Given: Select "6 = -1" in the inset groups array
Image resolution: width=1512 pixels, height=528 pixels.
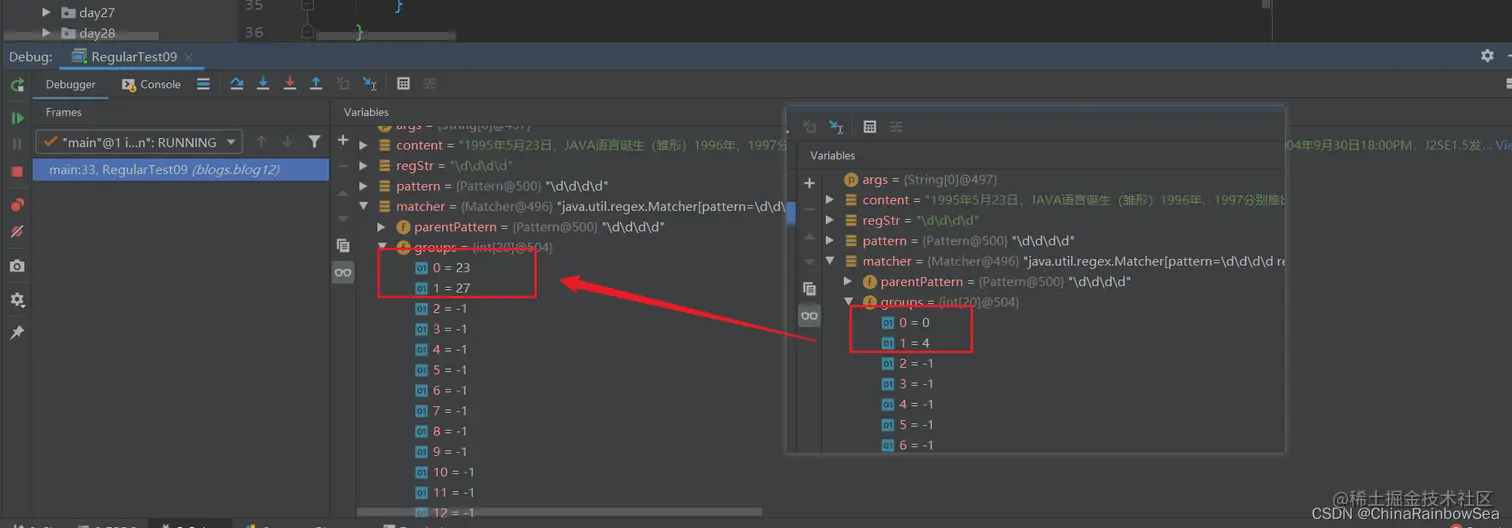Looking at the screenshot, I should tap(908, 445).
